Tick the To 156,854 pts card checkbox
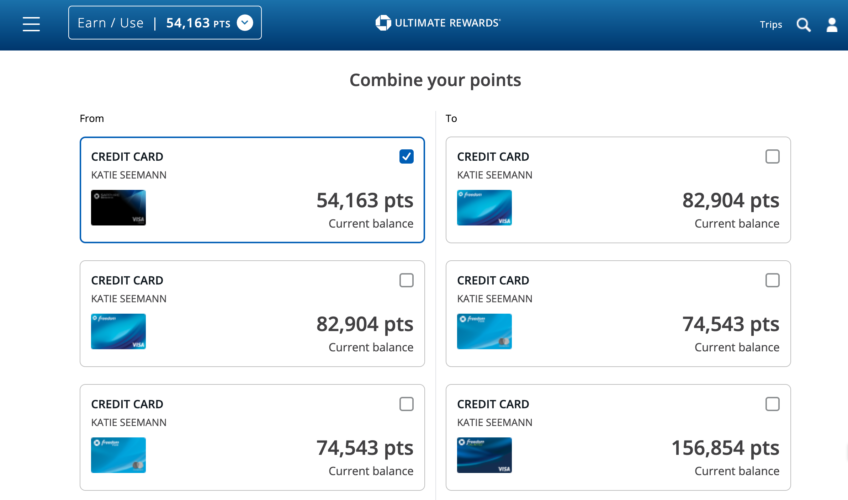Viewport: 848px width, 500px height. [772, 404]
